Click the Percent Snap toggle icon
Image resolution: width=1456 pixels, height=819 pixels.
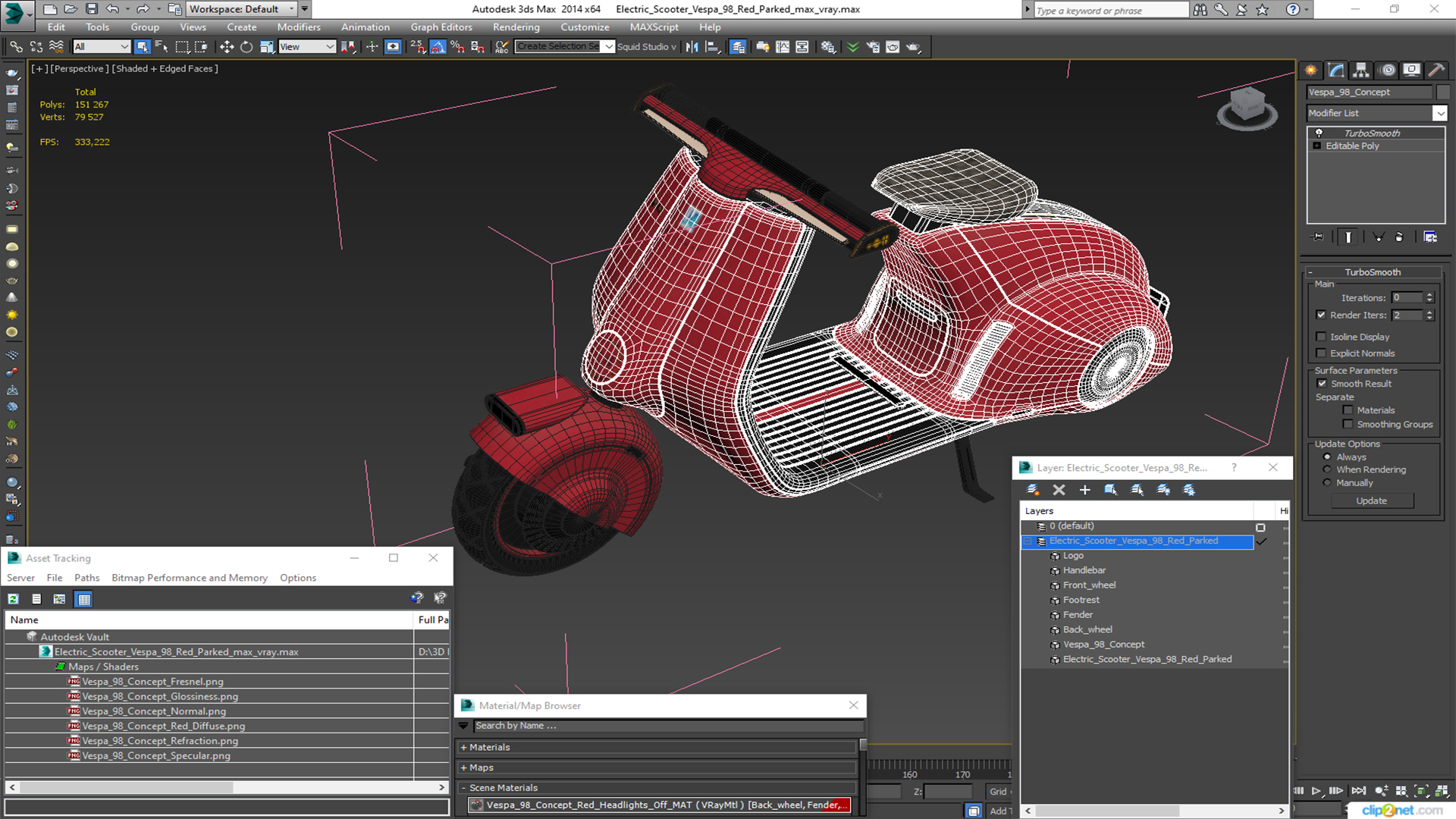(457, 47)
